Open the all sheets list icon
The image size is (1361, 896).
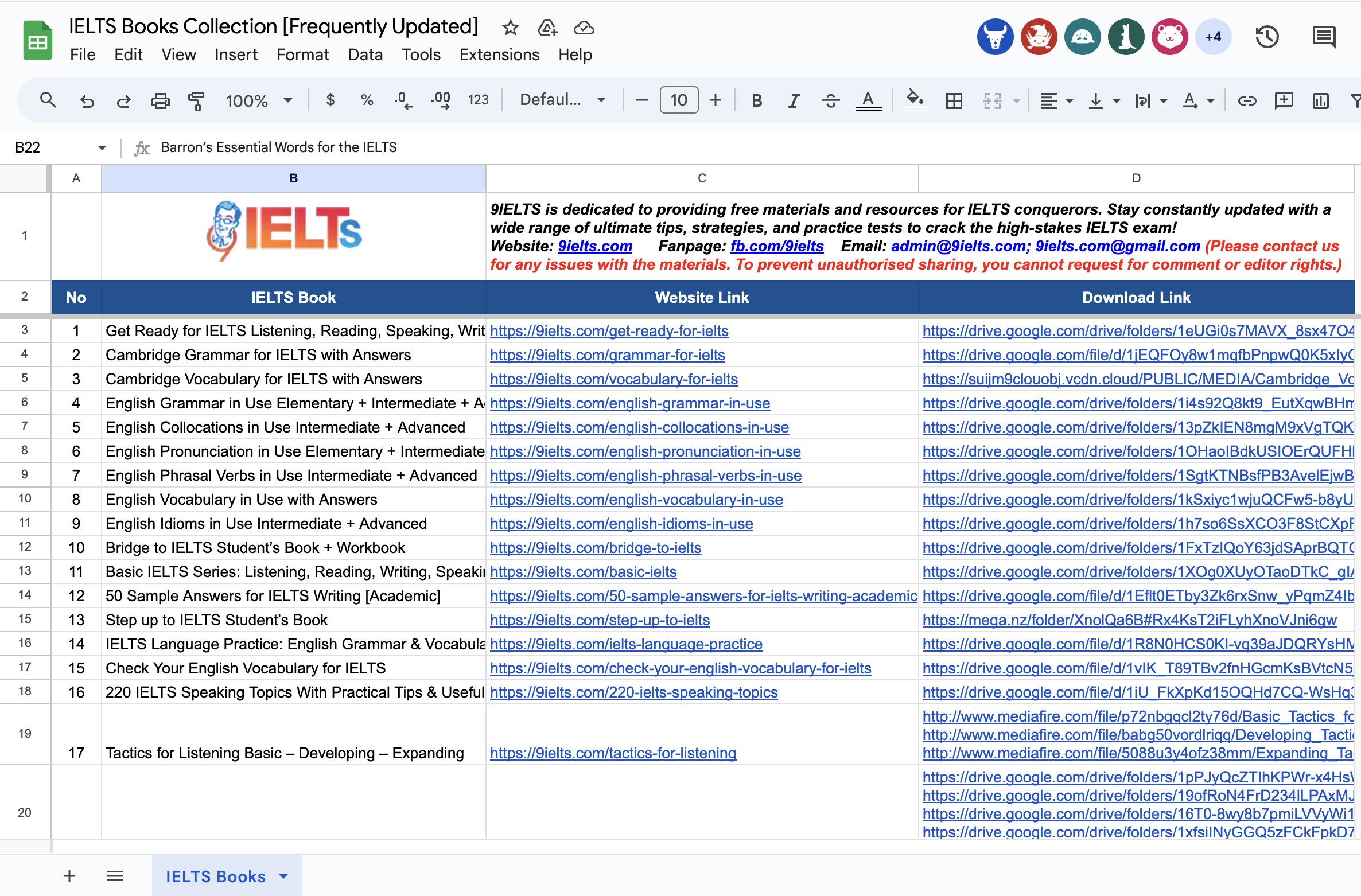[115, 876]
